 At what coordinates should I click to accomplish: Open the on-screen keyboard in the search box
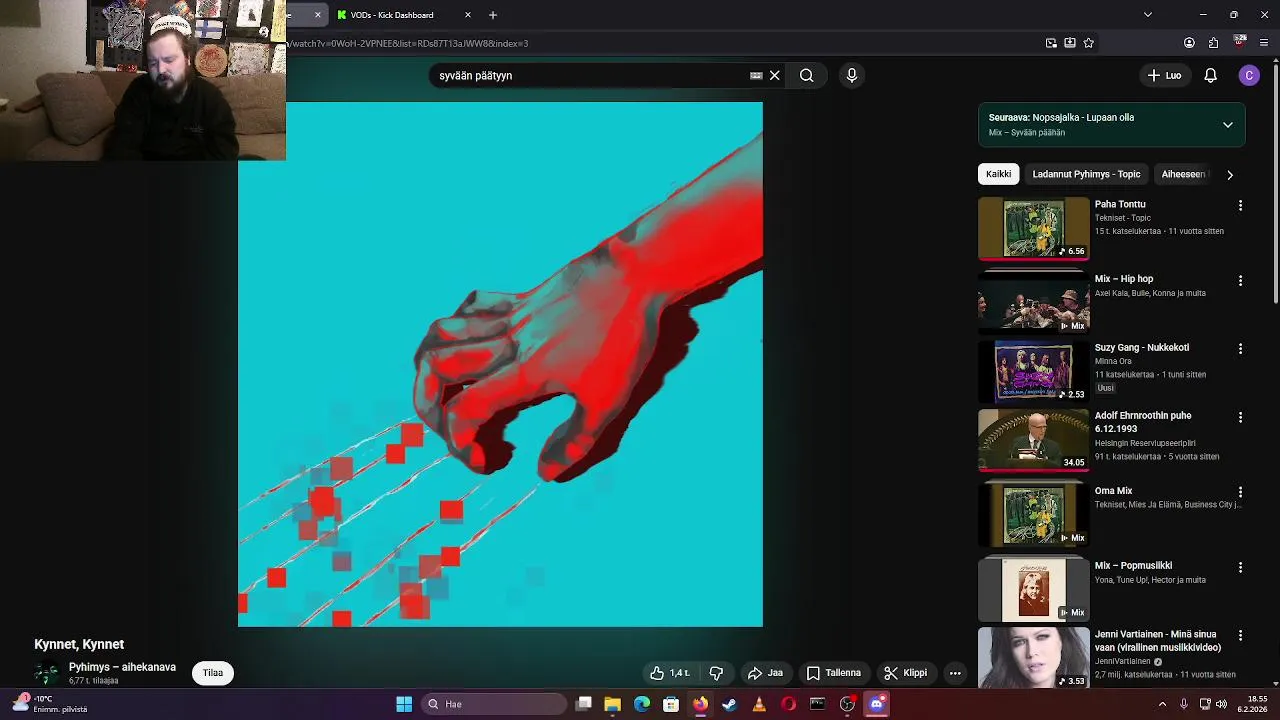756,75
